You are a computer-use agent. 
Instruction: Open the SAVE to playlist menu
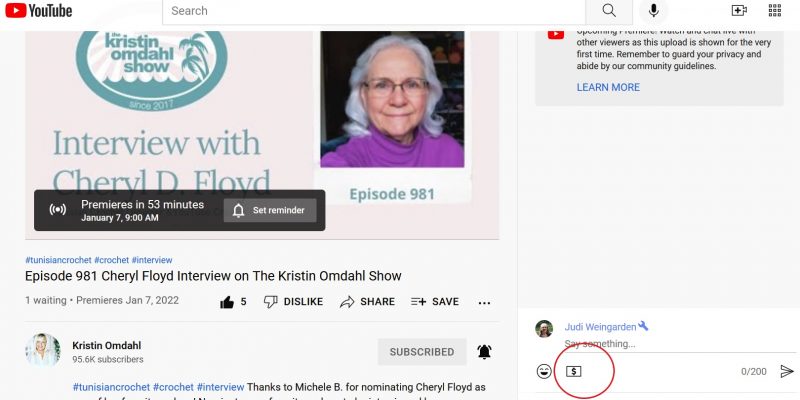pyautogui.click(x=435, y=302)
